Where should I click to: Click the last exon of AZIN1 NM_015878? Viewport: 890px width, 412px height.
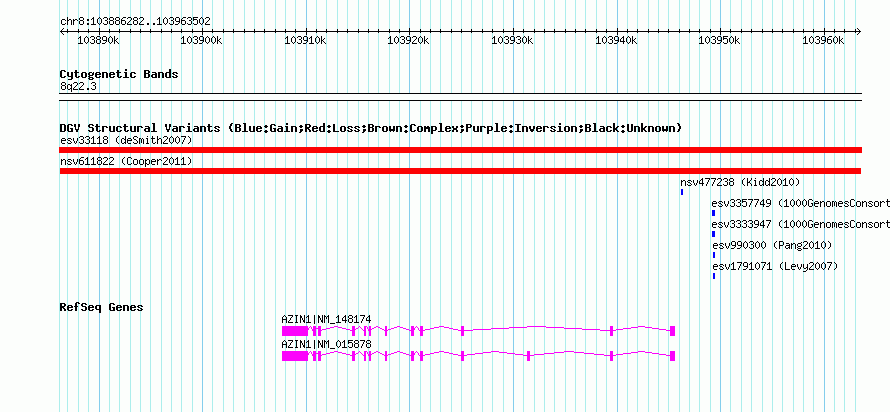pos(673,356)
